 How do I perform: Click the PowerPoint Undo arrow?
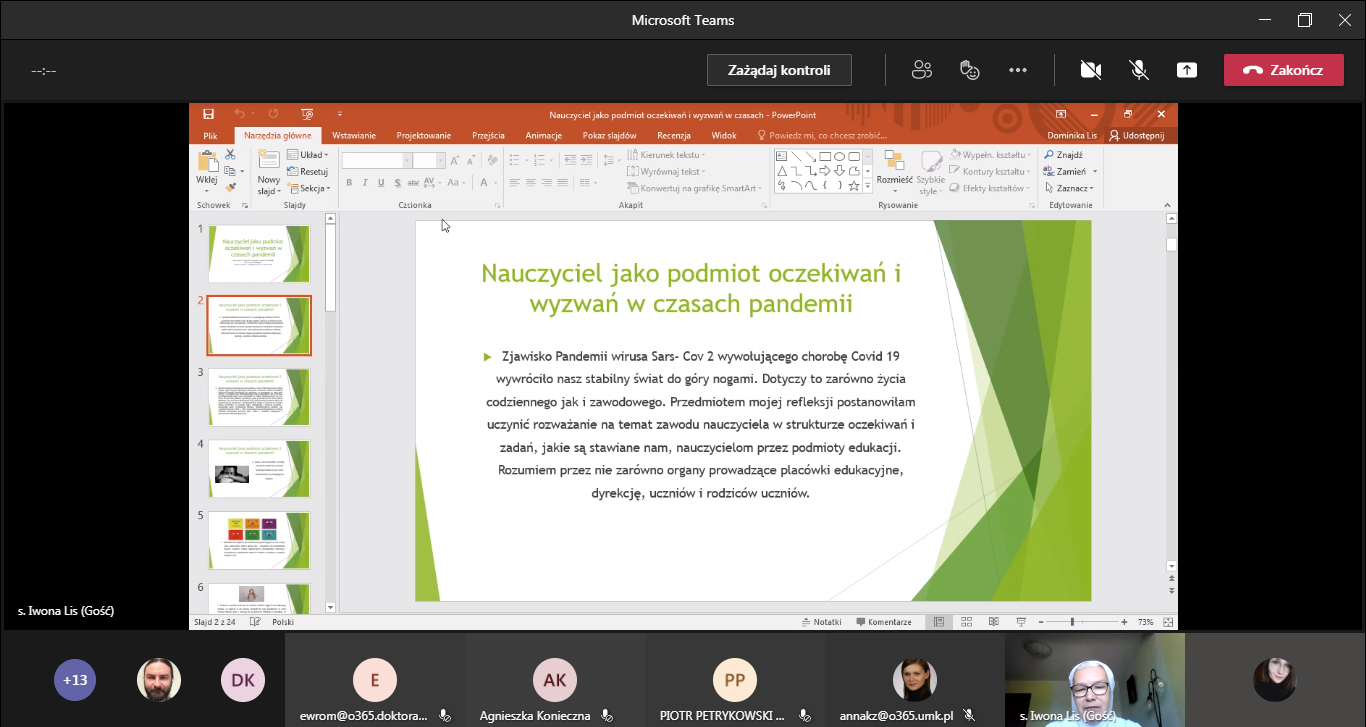point(239,114)
